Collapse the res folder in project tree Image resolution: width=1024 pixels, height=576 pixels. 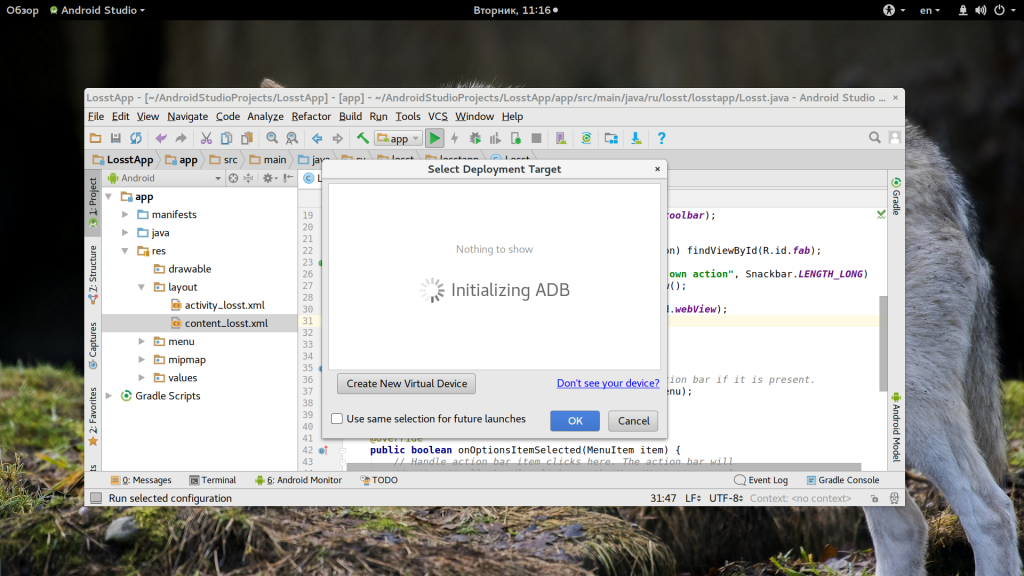point(126,251)
